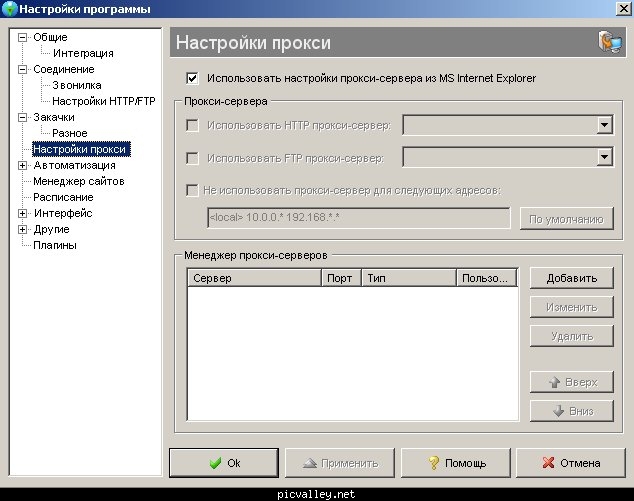Click the Вверх move-up button
634x501 pixels.
[572, 382]
